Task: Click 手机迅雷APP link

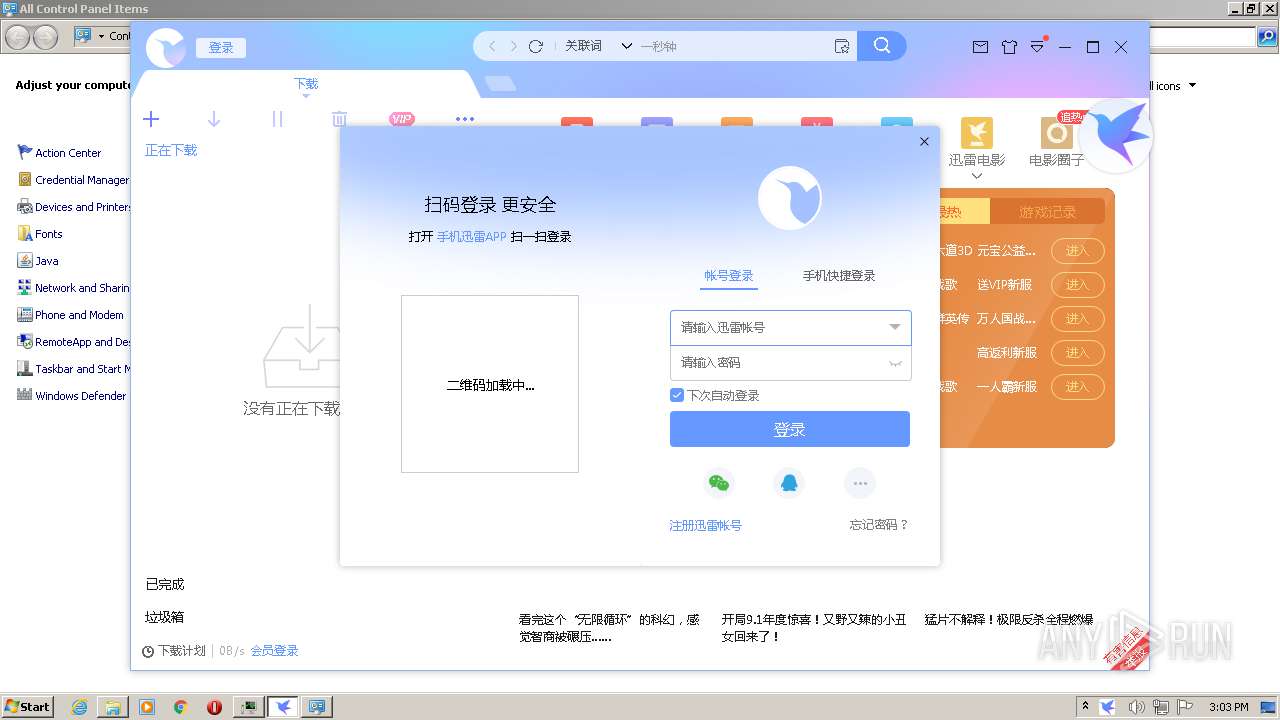Action: coord(472,237)
